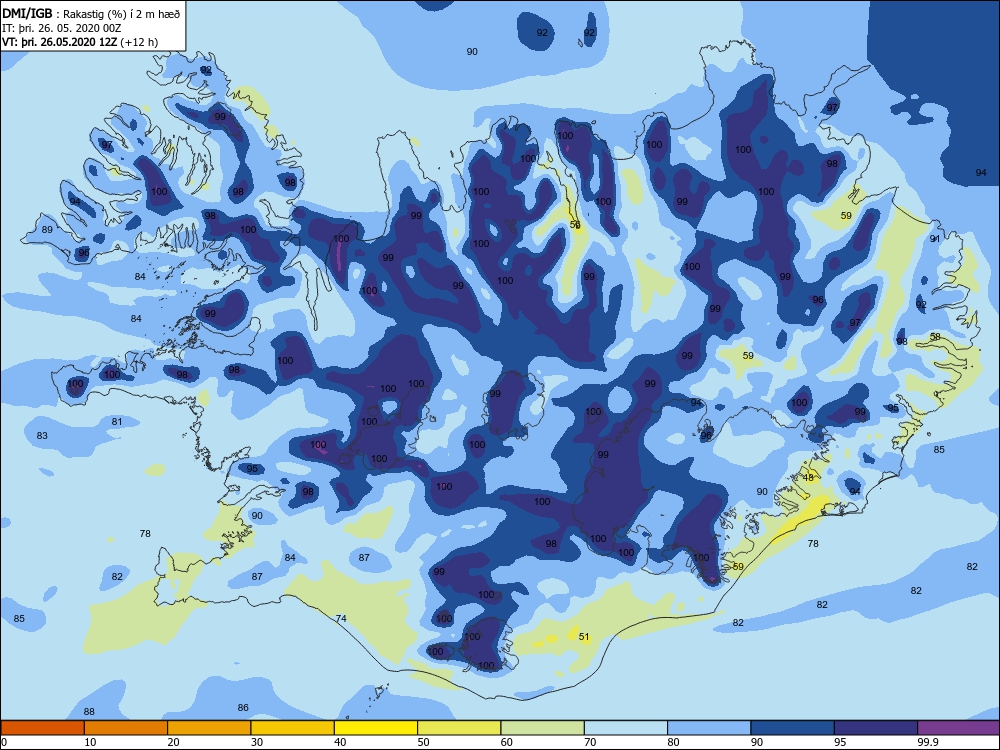Select the humidity value '89' in the Westfjords

[47, 230]
